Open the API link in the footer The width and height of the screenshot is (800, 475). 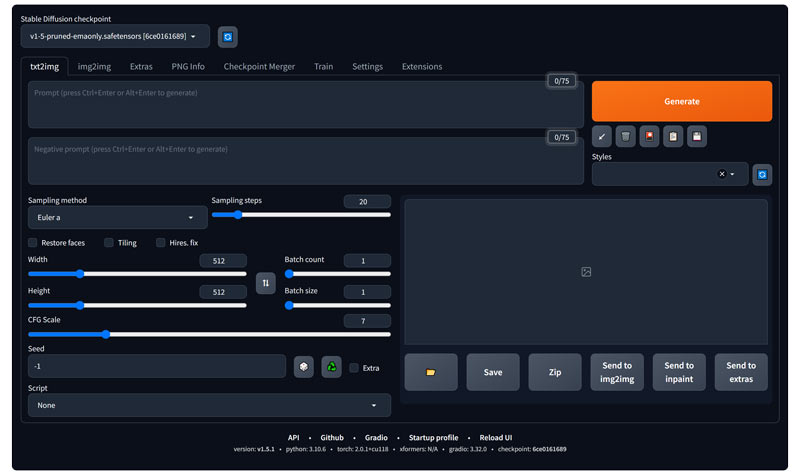tap(293, 438)
